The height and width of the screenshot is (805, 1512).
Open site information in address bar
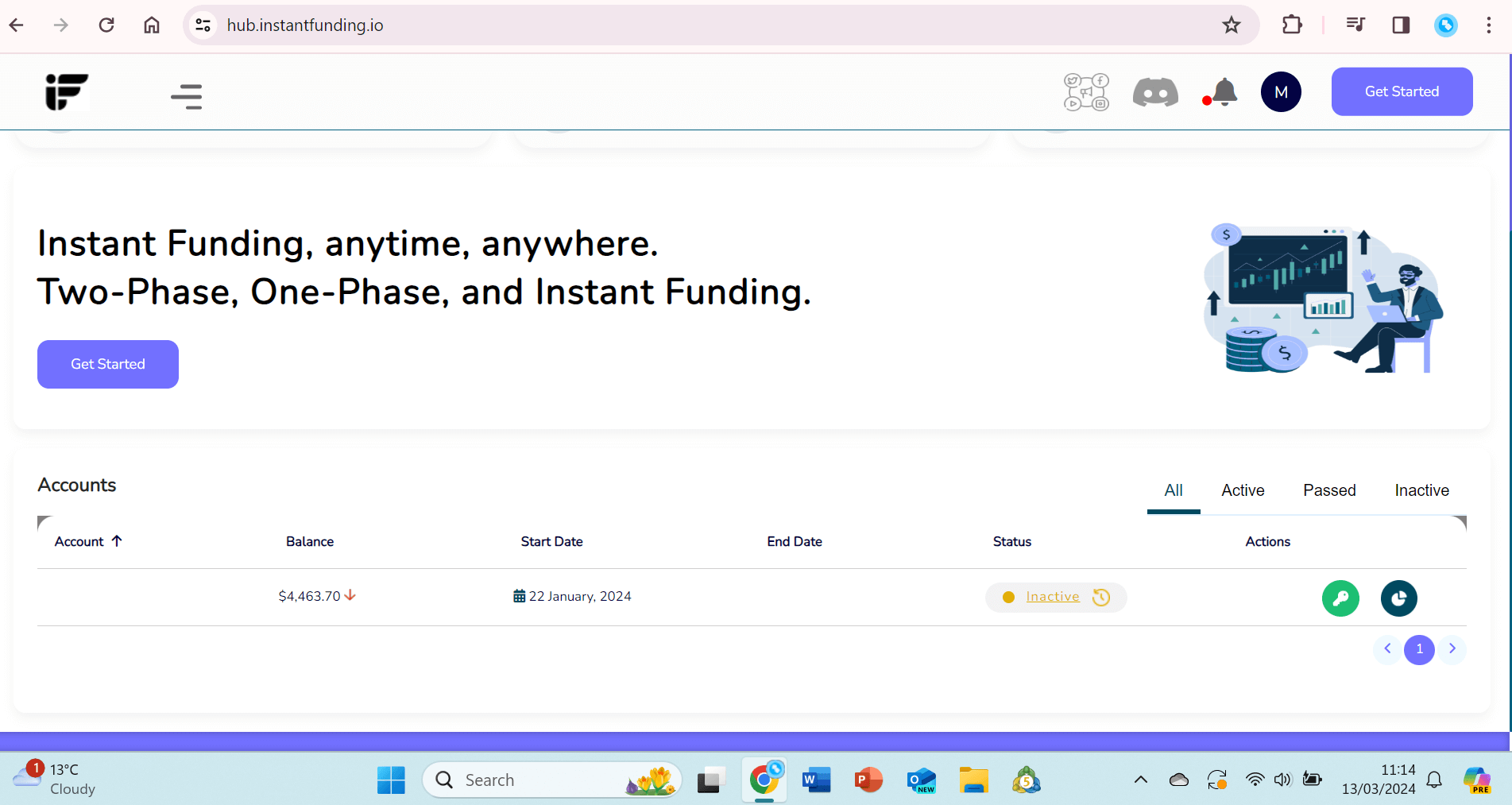click(203, 25)
